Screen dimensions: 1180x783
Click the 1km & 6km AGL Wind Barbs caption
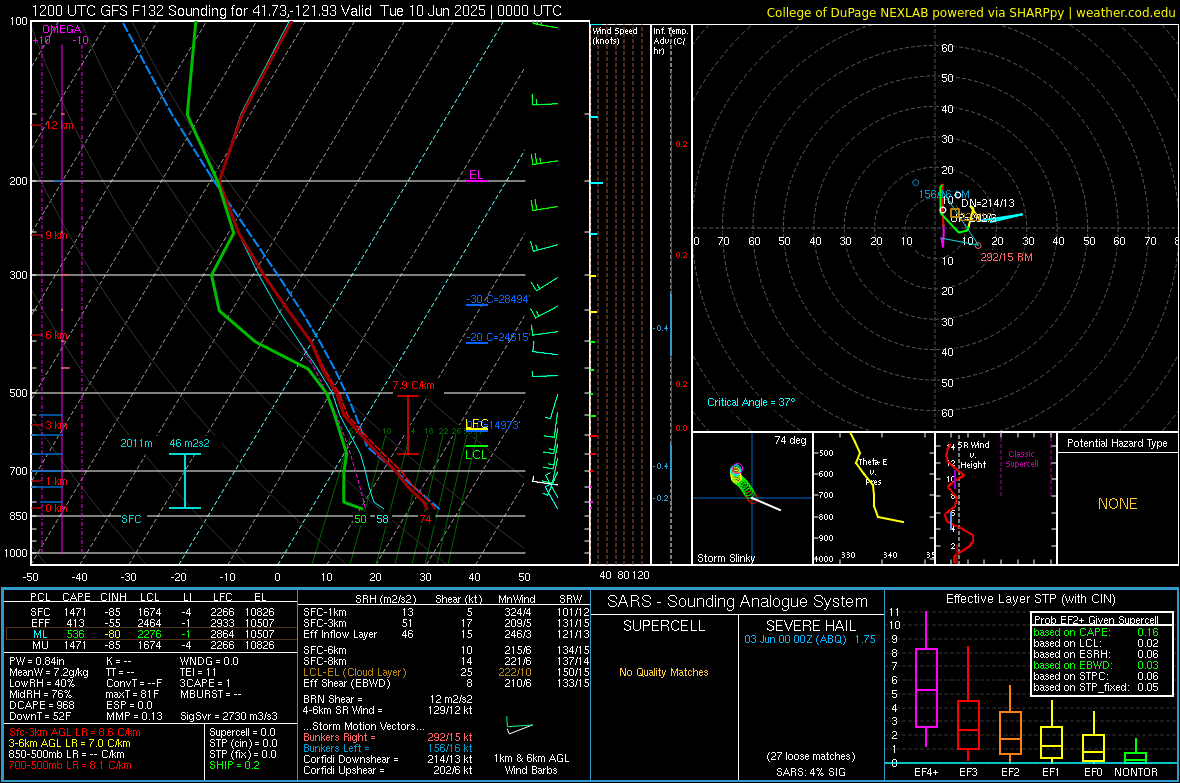(x=531, y=764)
